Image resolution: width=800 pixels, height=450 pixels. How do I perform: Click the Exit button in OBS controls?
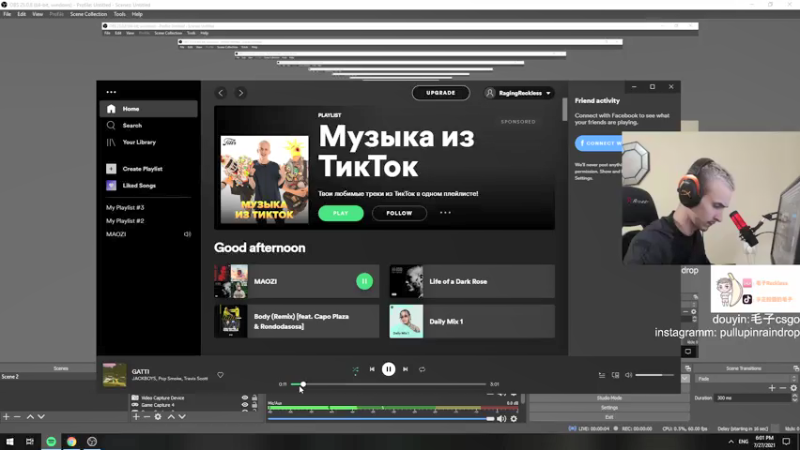609,417
